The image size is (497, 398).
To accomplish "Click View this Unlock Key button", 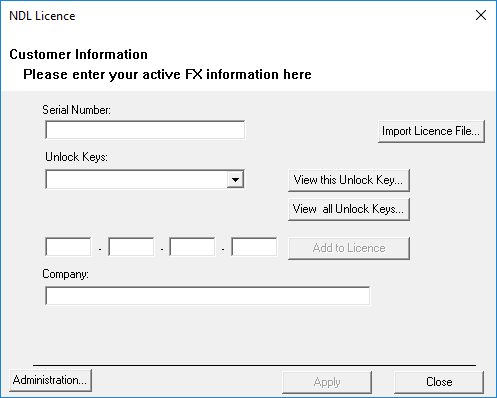I will [x=349, y=180].
